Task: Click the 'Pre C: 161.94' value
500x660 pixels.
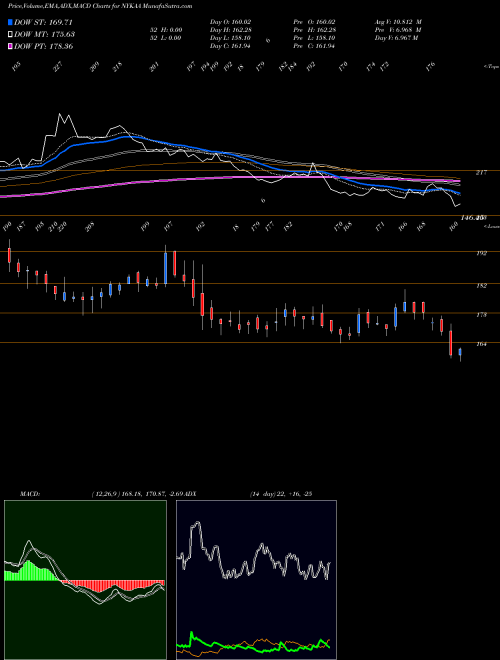Action: point(316,46)
